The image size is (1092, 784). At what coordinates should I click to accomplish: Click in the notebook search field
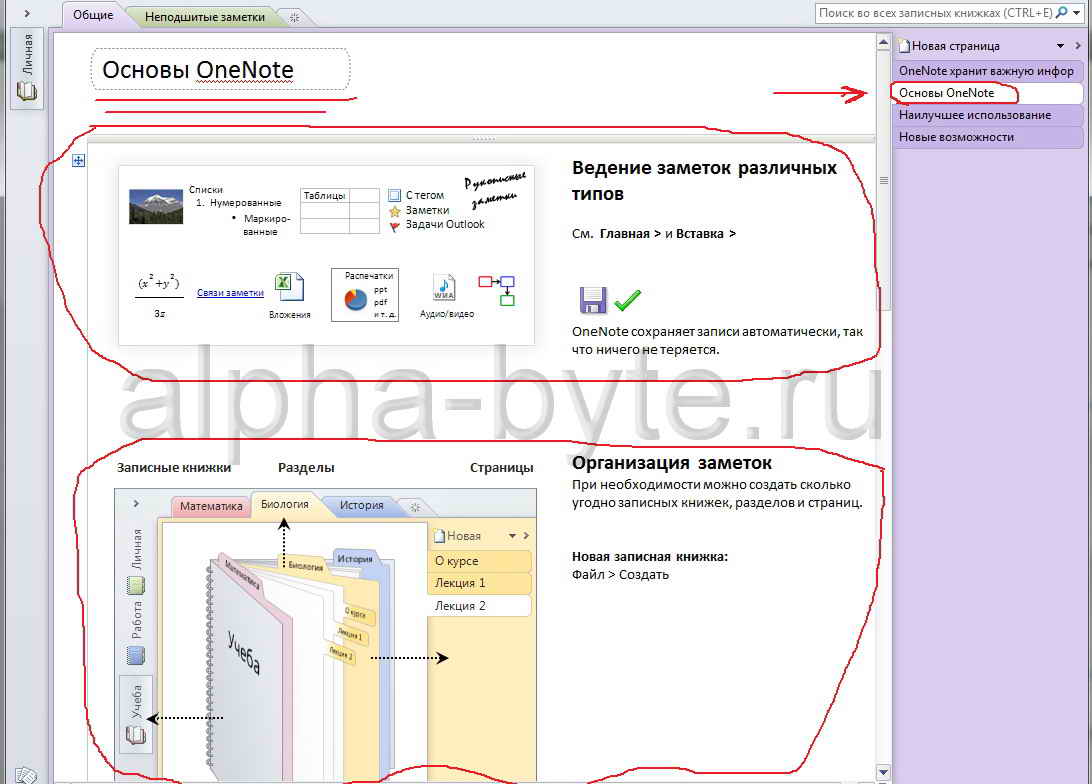point(934,13)
